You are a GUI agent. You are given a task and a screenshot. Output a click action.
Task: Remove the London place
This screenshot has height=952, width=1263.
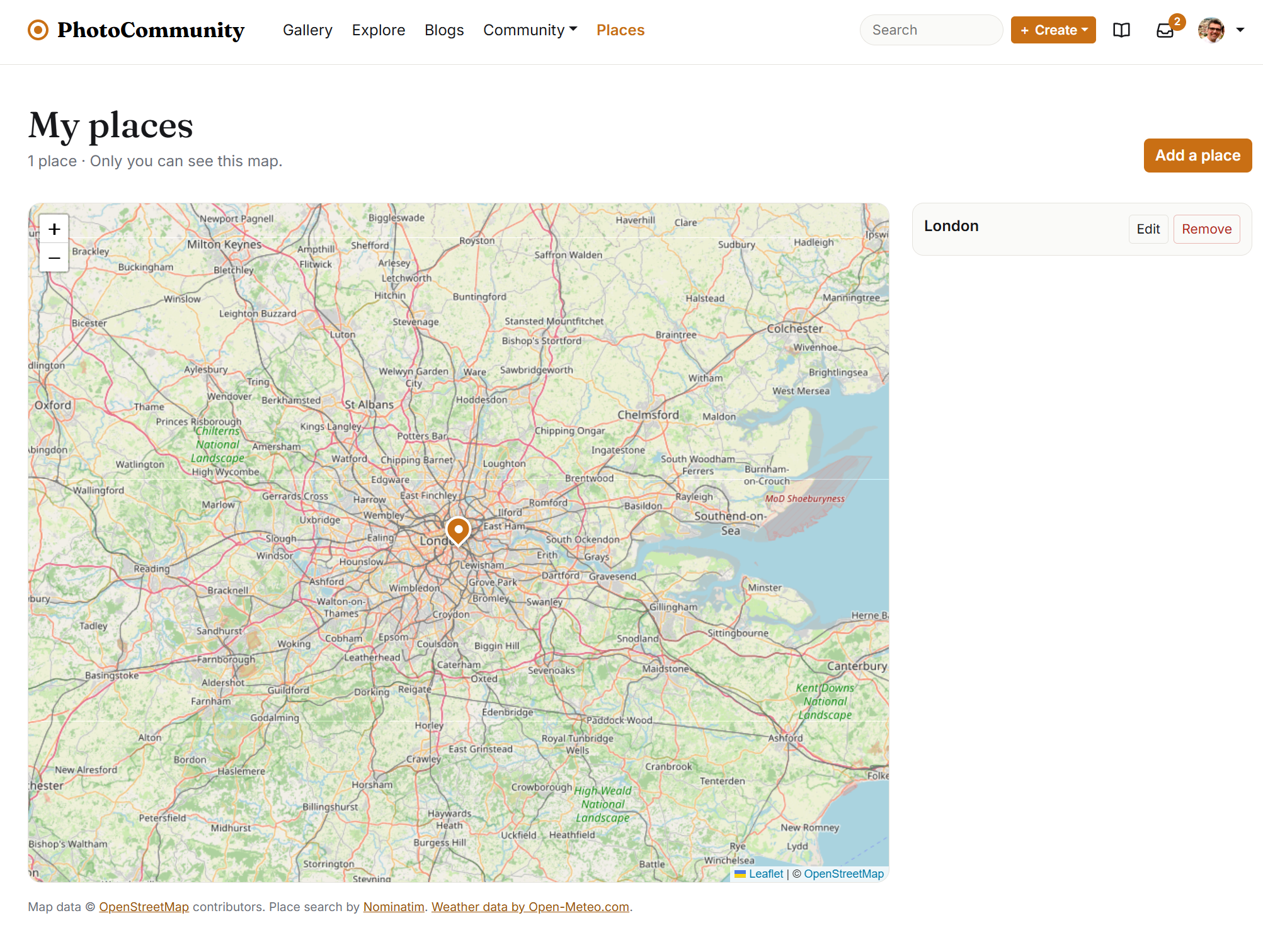pos(1206,229)
